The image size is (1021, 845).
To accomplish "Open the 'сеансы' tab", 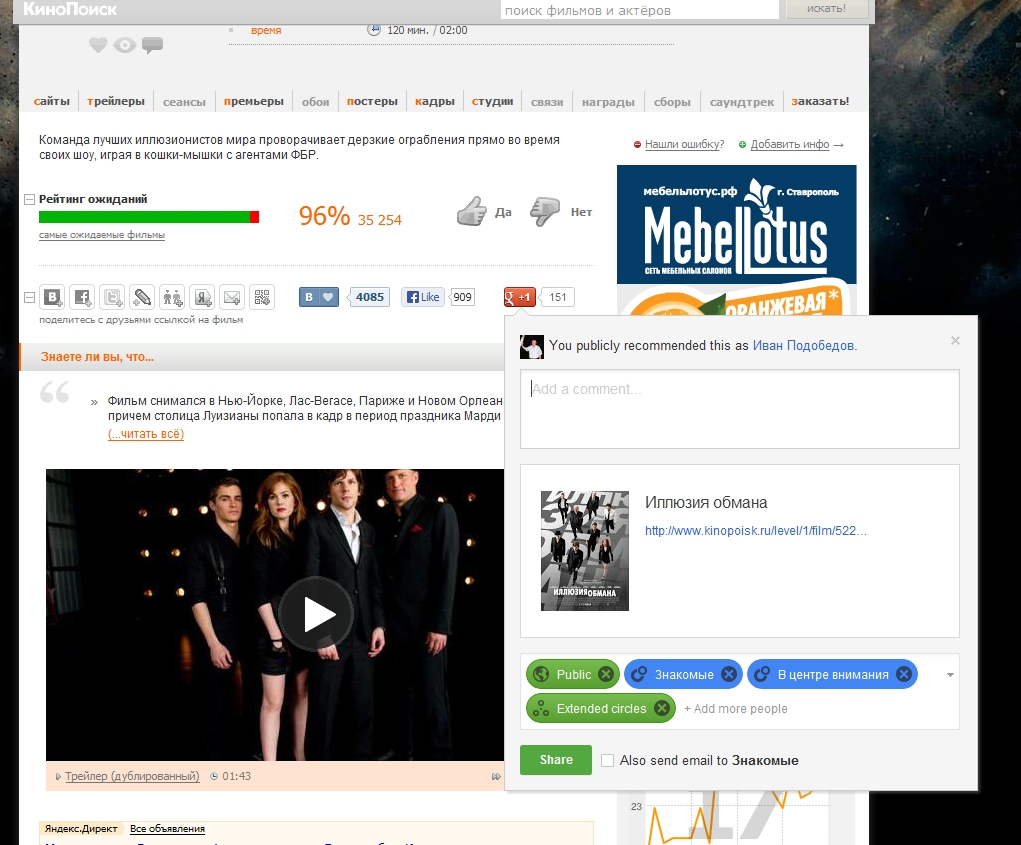I will coord(184,102).
